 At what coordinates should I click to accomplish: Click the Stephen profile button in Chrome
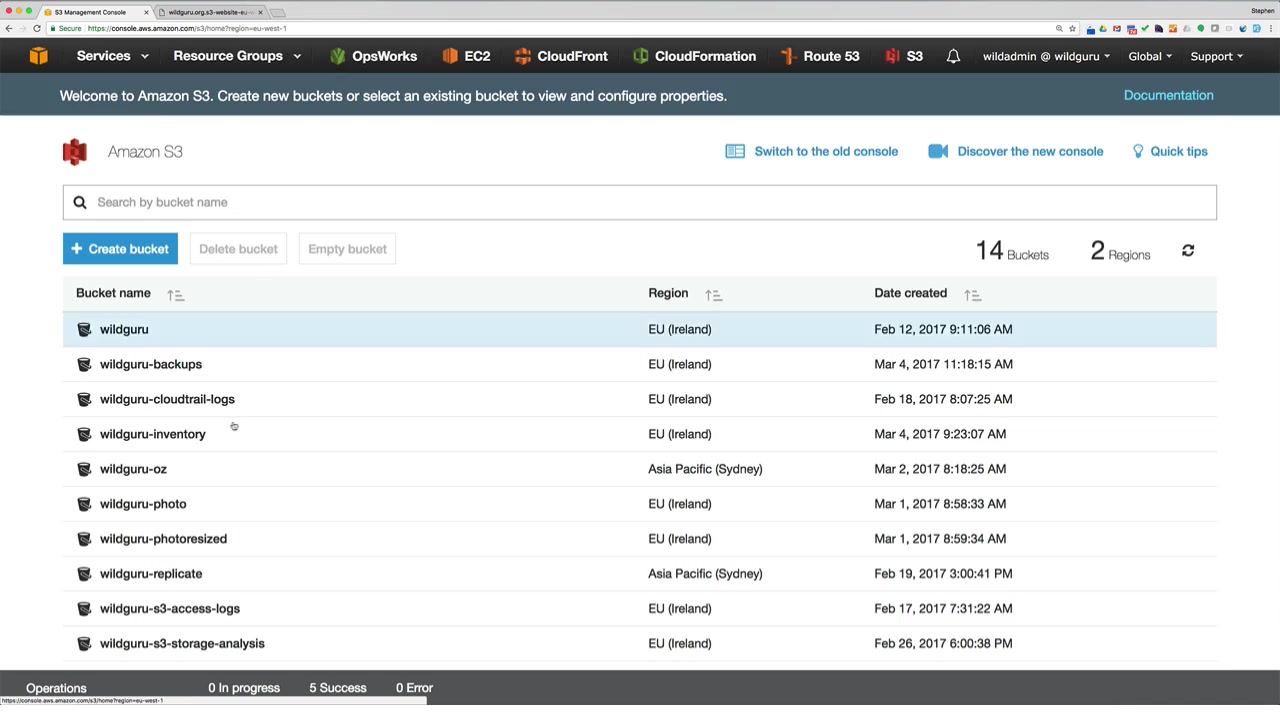(1262, 10)
